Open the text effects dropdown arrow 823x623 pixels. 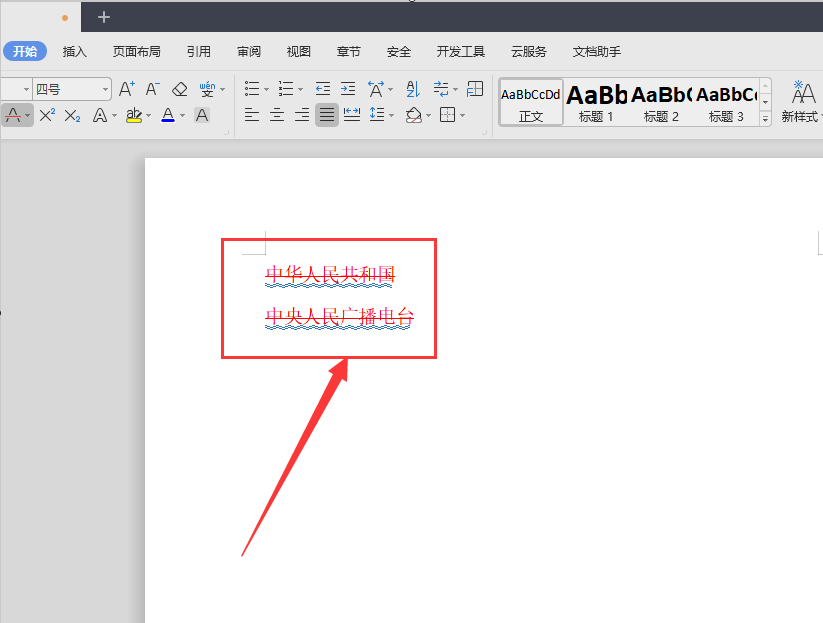(x=114, y=115)
